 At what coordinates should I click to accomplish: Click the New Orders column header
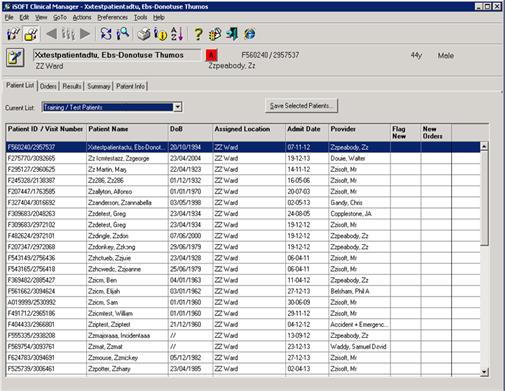[436, 132]
